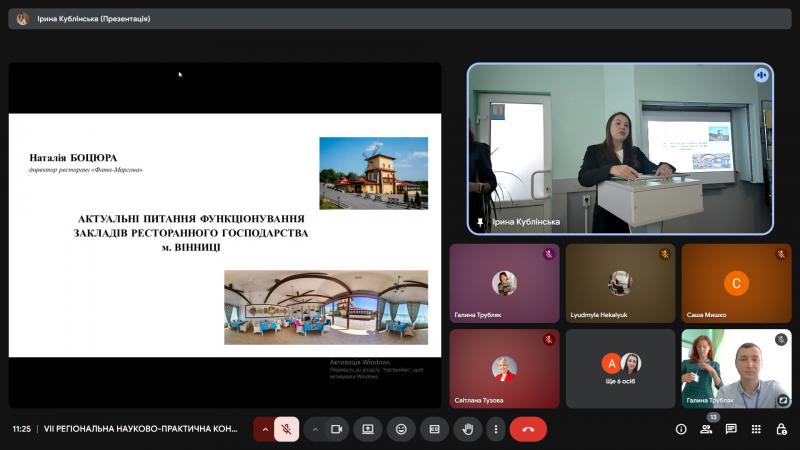This screenshot has height=450, width=800.
Task: Open the meeting details info icon
Action: click(x=681, y=429)
